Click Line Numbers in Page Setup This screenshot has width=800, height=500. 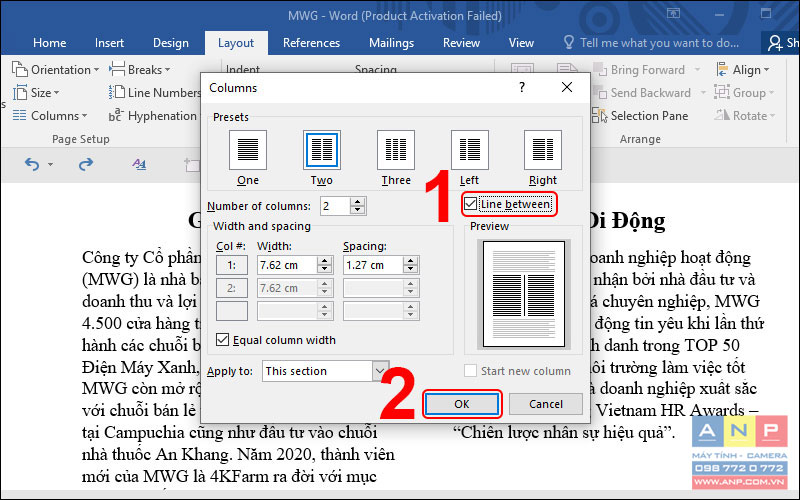coord(155,93)
